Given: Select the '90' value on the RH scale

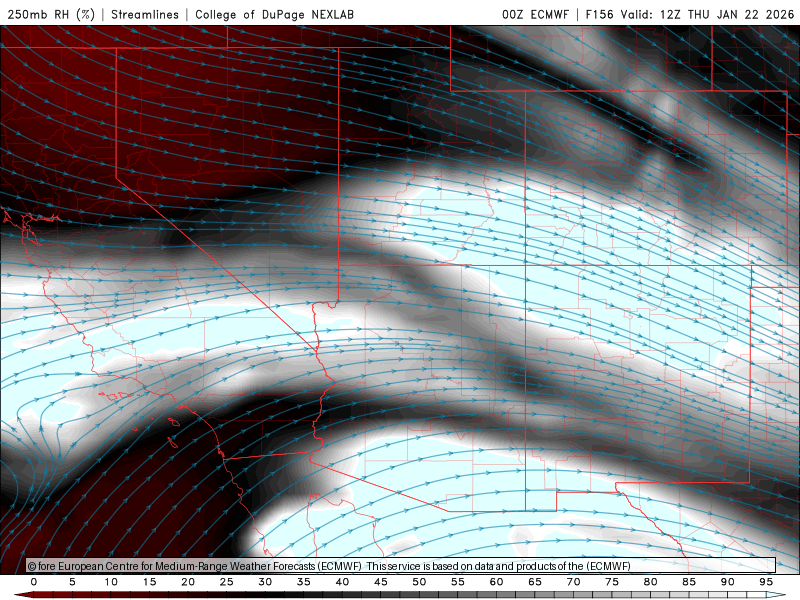Looking at the screenshot, I should coord(728,582).
